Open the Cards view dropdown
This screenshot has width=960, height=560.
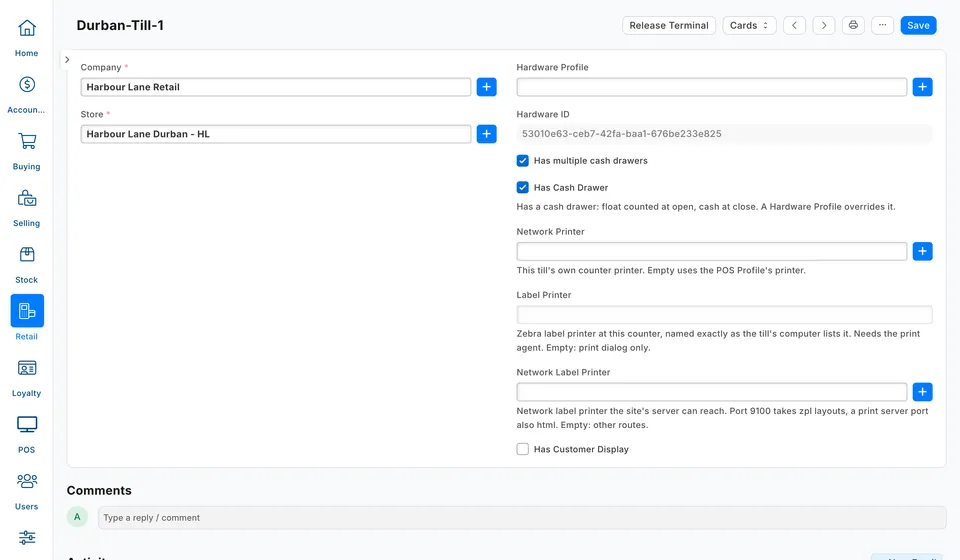tap(749, 25)
